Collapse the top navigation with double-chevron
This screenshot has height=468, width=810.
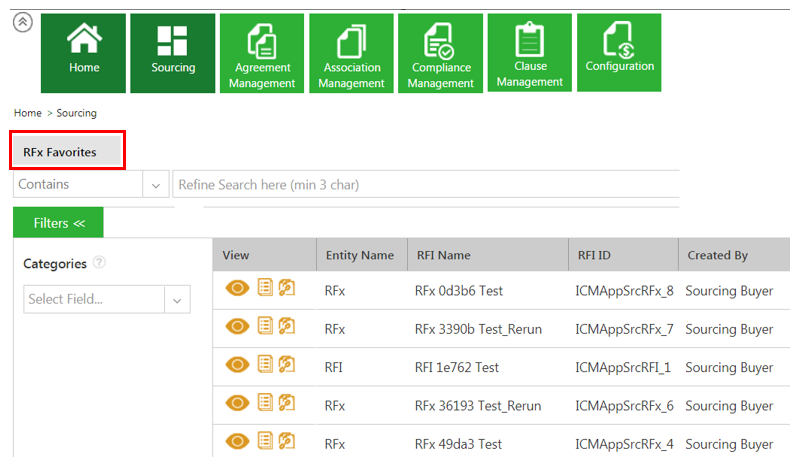[x=22, y=23]
